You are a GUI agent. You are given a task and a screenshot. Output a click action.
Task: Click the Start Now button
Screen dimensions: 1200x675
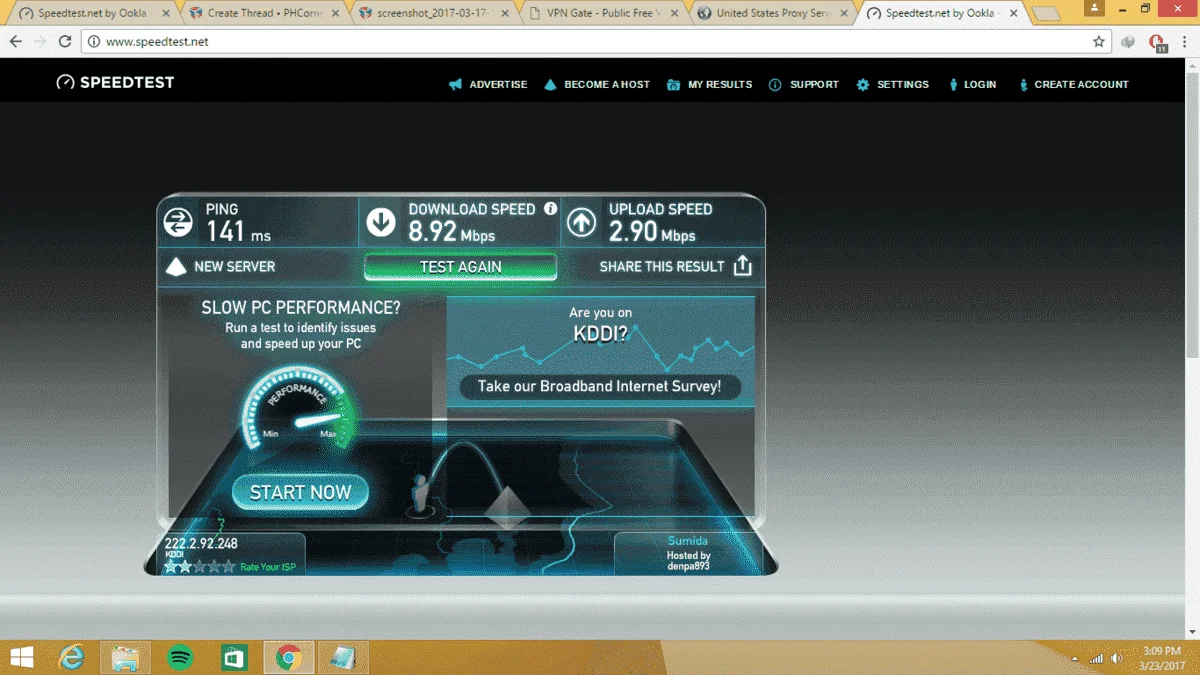(x=300, y=492)
